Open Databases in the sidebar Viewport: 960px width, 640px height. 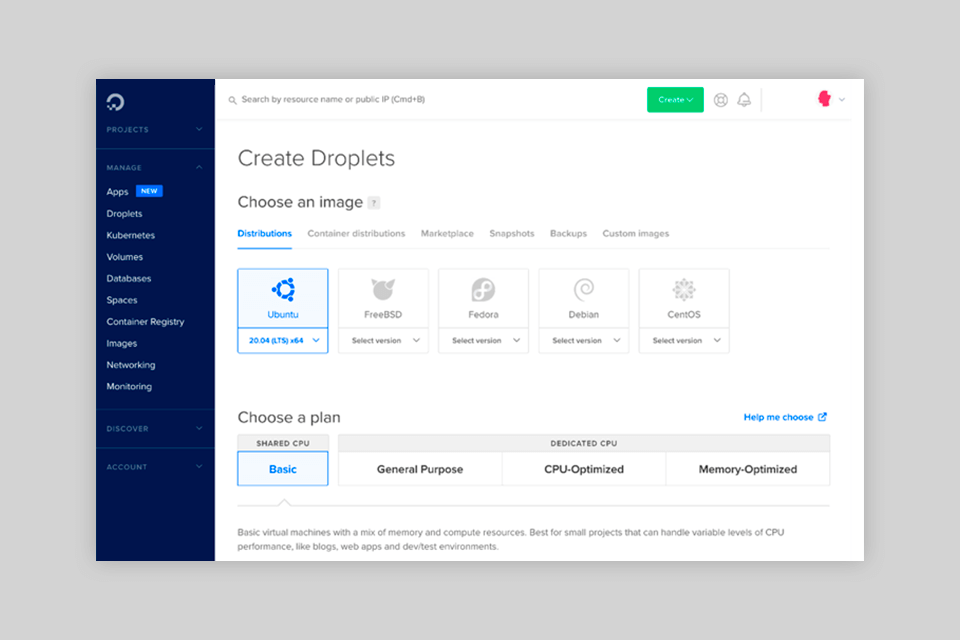[x=129, y=279]
